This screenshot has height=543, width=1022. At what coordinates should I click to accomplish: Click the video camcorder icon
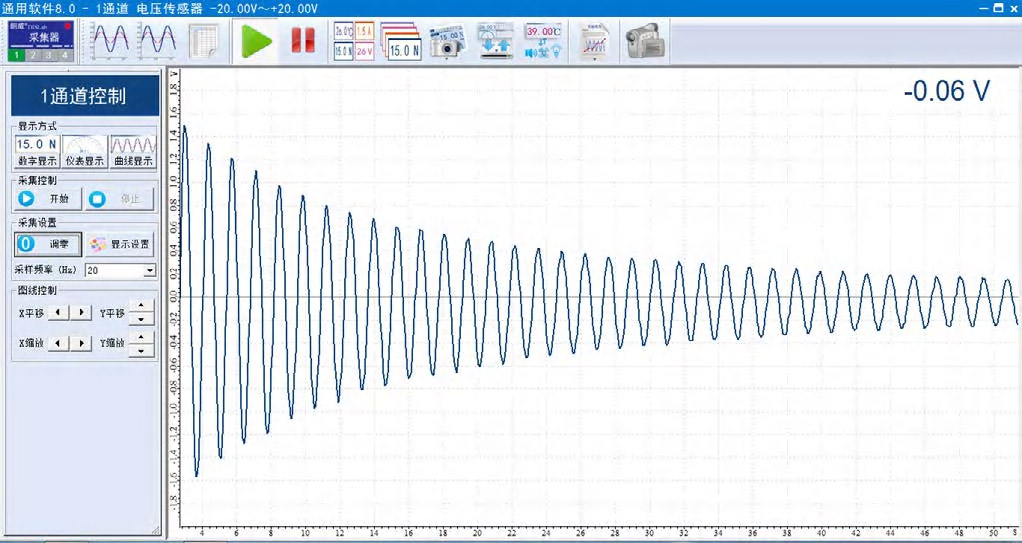pos(645,41)
